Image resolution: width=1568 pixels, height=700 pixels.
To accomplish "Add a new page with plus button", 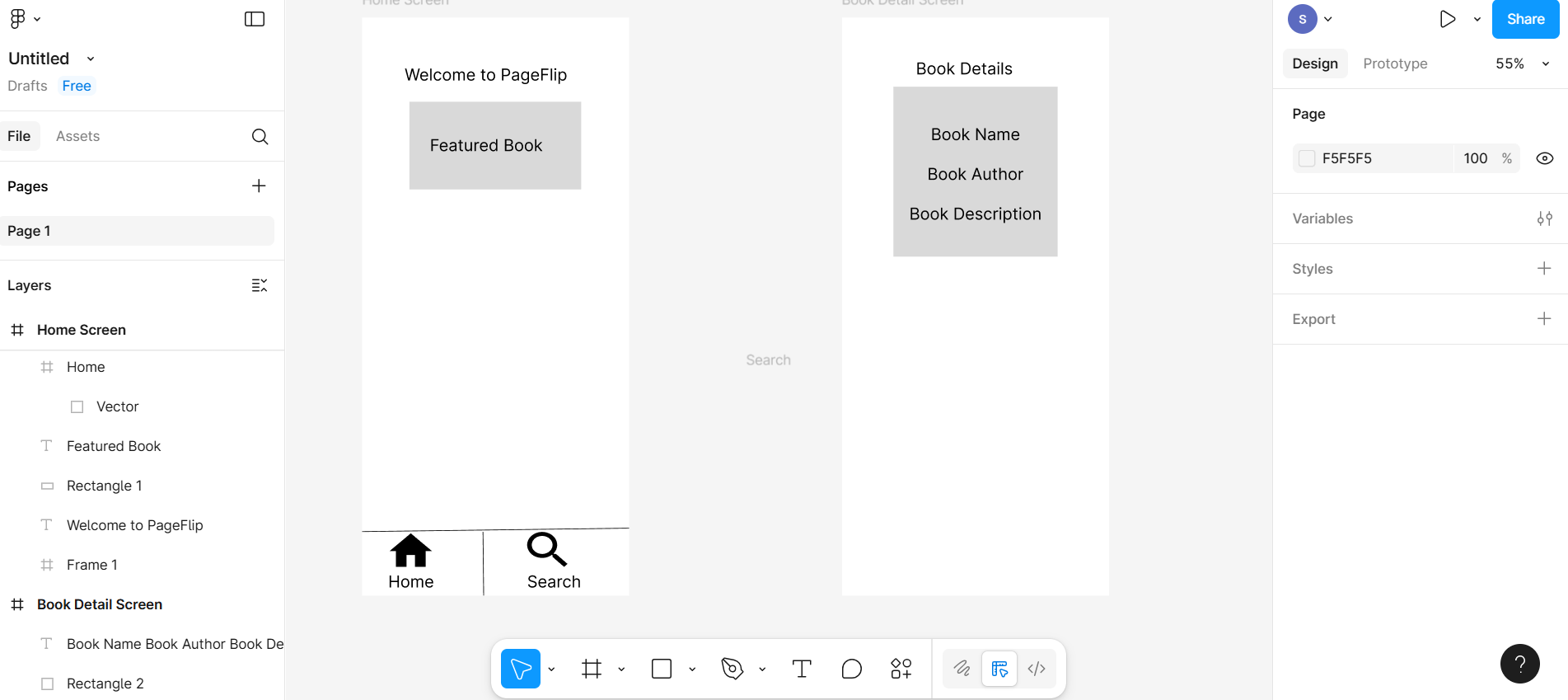I will pyautogui.click(x=259, y=186).
